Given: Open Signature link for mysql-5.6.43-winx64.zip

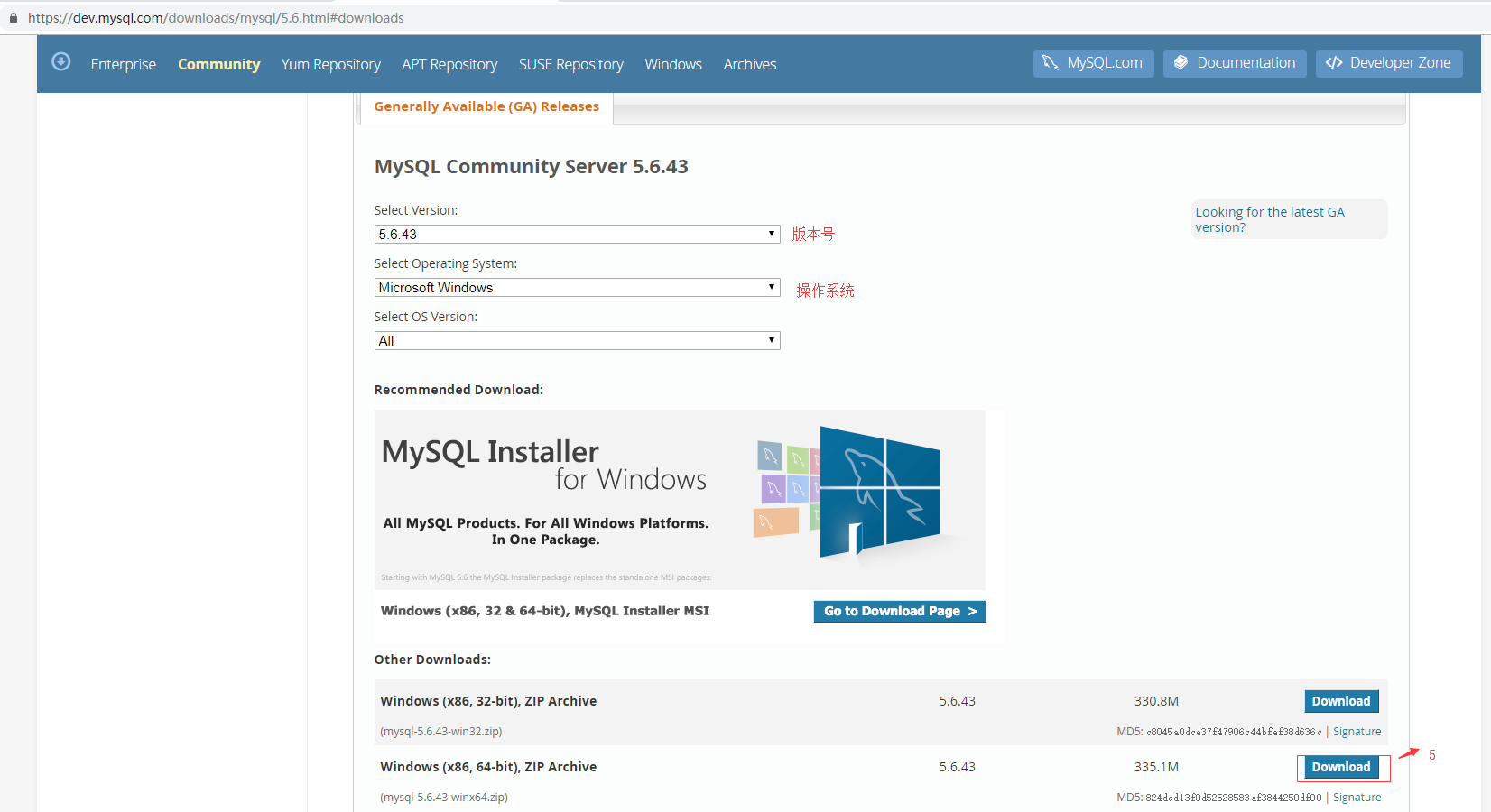Looking at the screenshot, I should coord(1357,798).
